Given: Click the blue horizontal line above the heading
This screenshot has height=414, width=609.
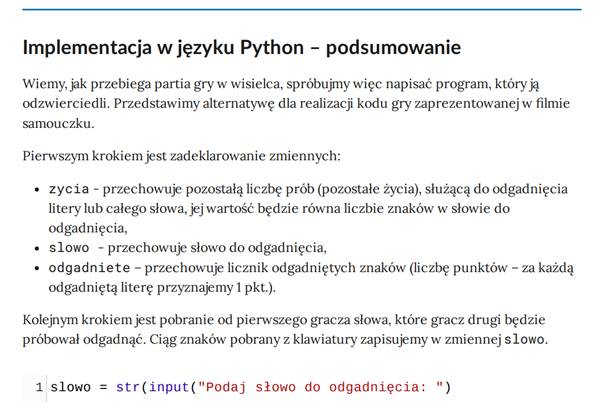Looking at the screenshot, I should [300, 9].
